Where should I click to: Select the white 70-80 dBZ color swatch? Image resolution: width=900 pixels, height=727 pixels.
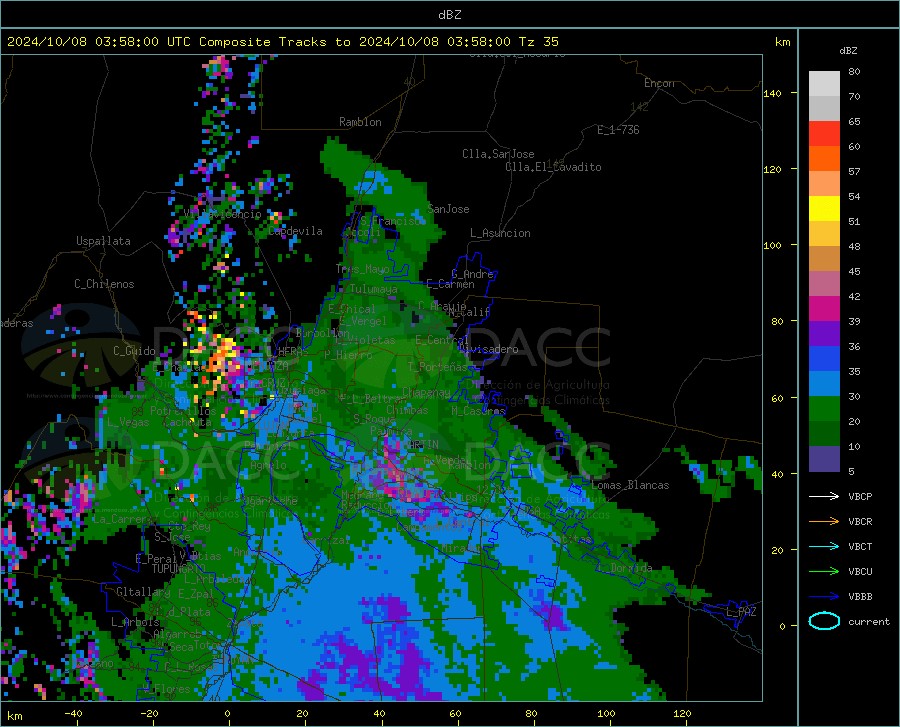coord(824,84)
